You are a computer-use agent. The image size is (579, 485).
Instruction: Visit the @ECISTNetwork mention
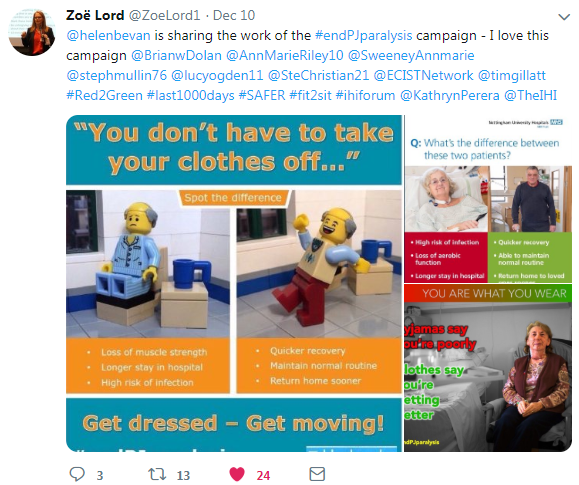(x=423, y=75)
